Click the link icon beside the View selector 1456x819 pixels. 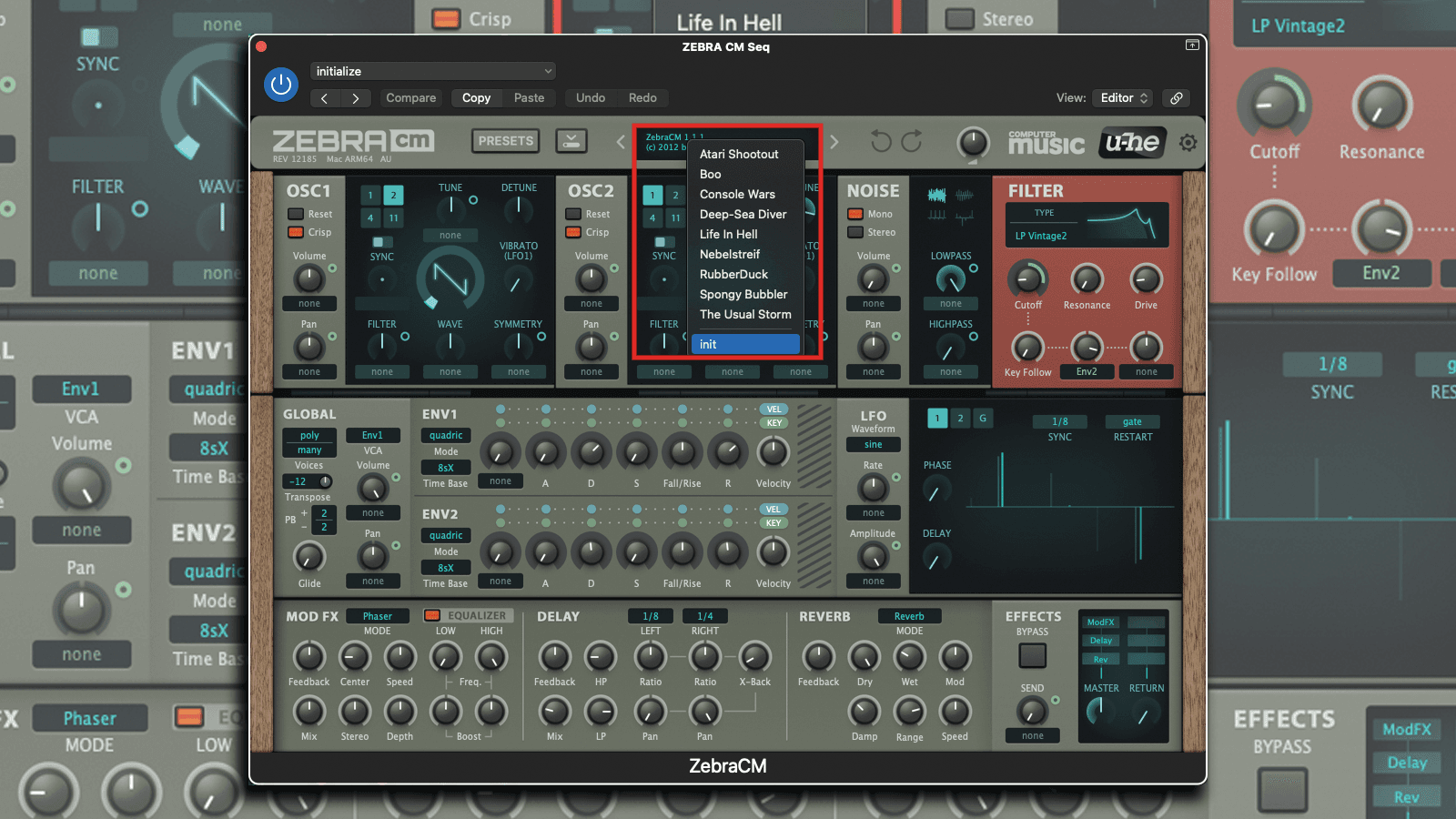pos(1176,98)
